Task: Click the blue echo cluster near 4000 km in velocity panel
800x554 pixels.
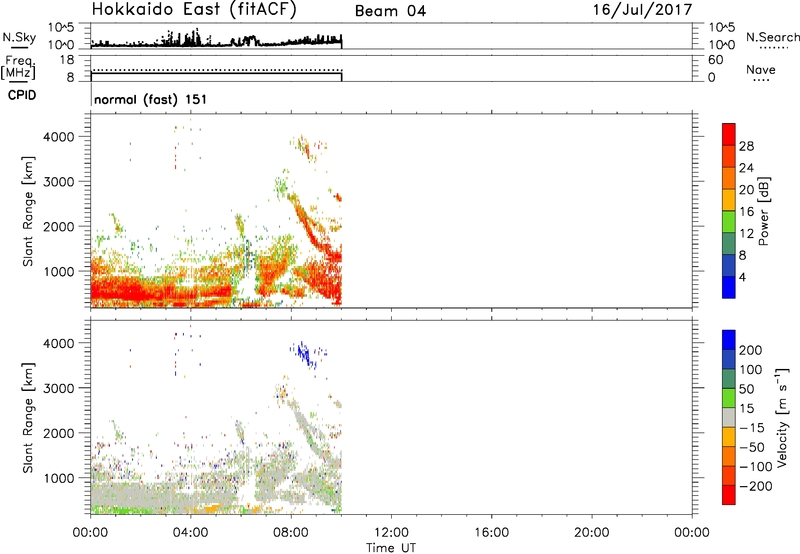Action: pyautogui.click(x=305, y=354)
